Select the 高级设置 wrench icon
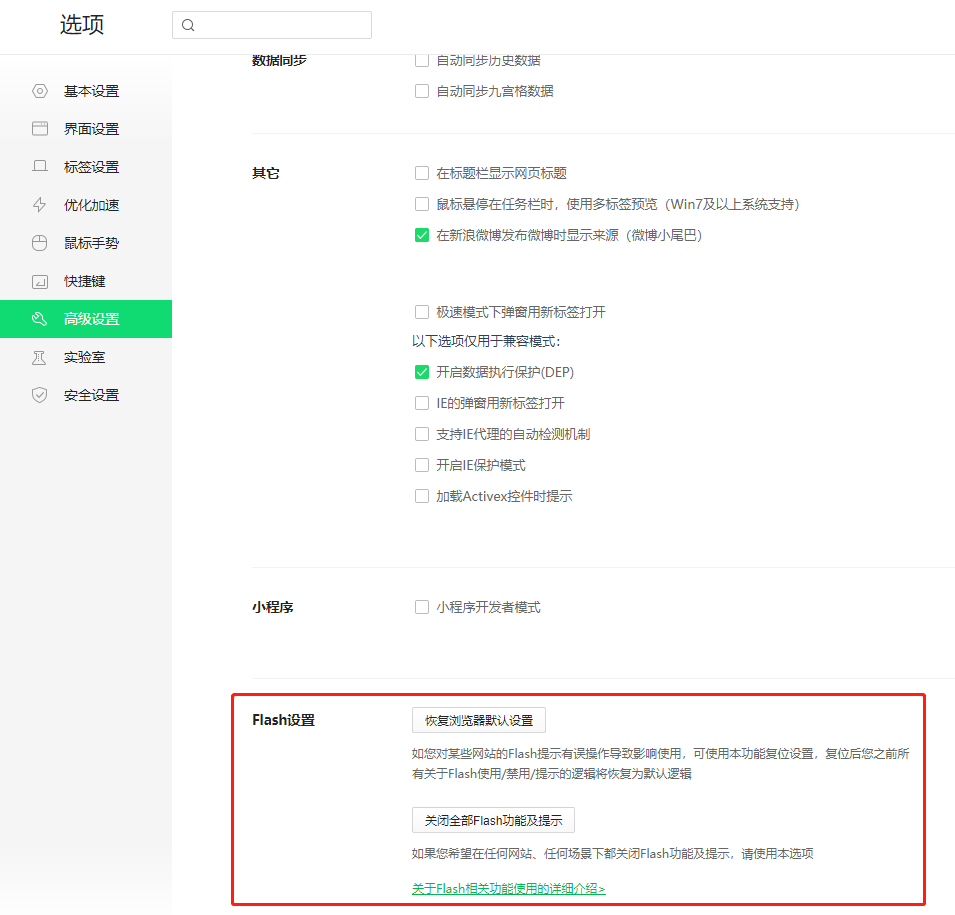955x915 pixels. click(x=39, y=318)
